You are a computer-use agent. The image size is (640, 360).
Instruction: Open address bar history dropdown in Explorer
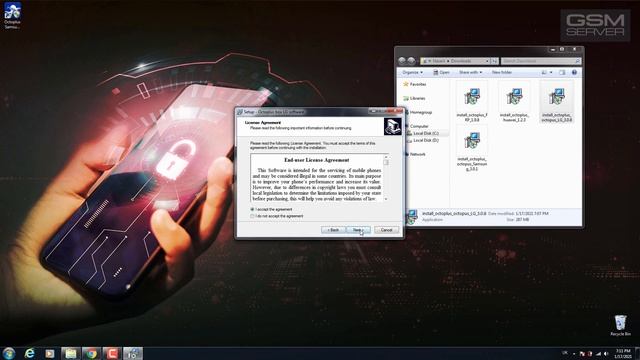click(487, 61)
